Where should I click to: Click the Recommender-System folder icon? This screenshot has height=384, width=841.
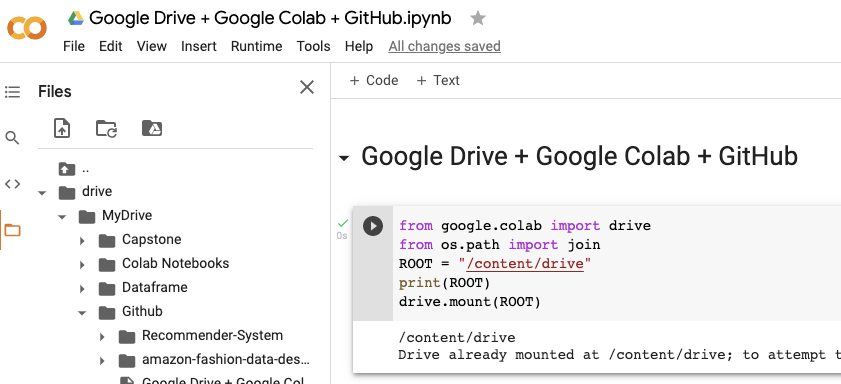[x=127, y=337]
